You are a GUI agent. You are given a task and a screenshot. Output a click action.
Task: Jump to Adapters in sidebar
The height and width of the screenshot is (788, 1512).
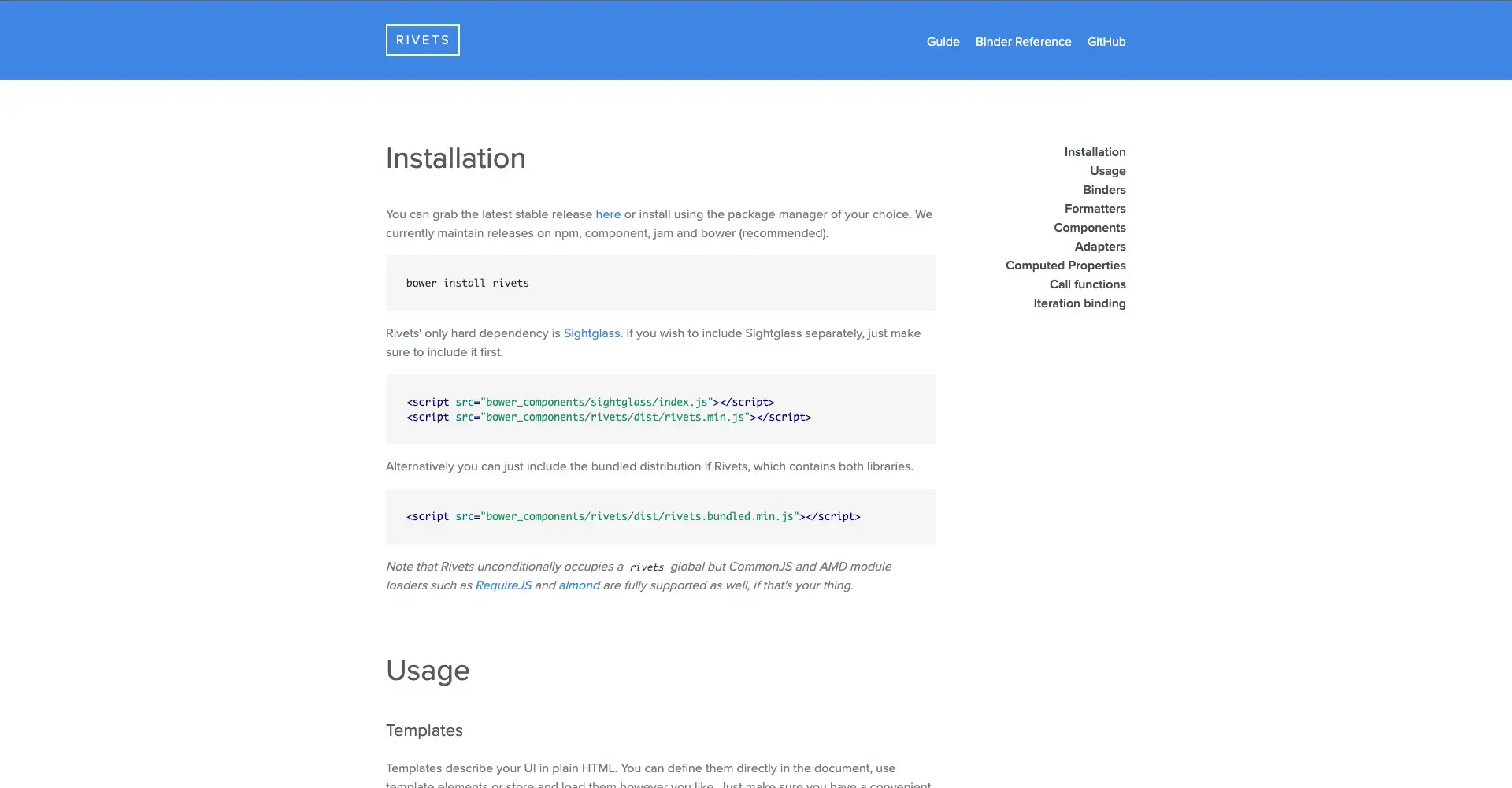pos(1100,247)
